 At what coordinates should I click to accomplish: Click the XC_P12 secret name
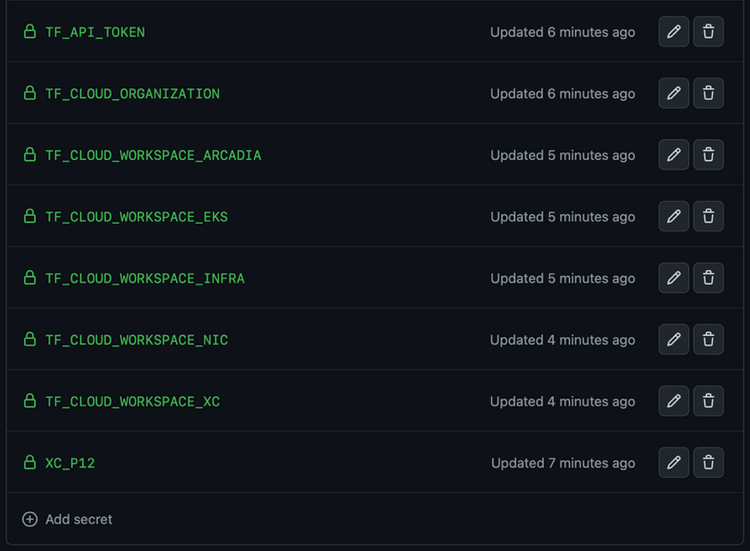tap(70, 463)
